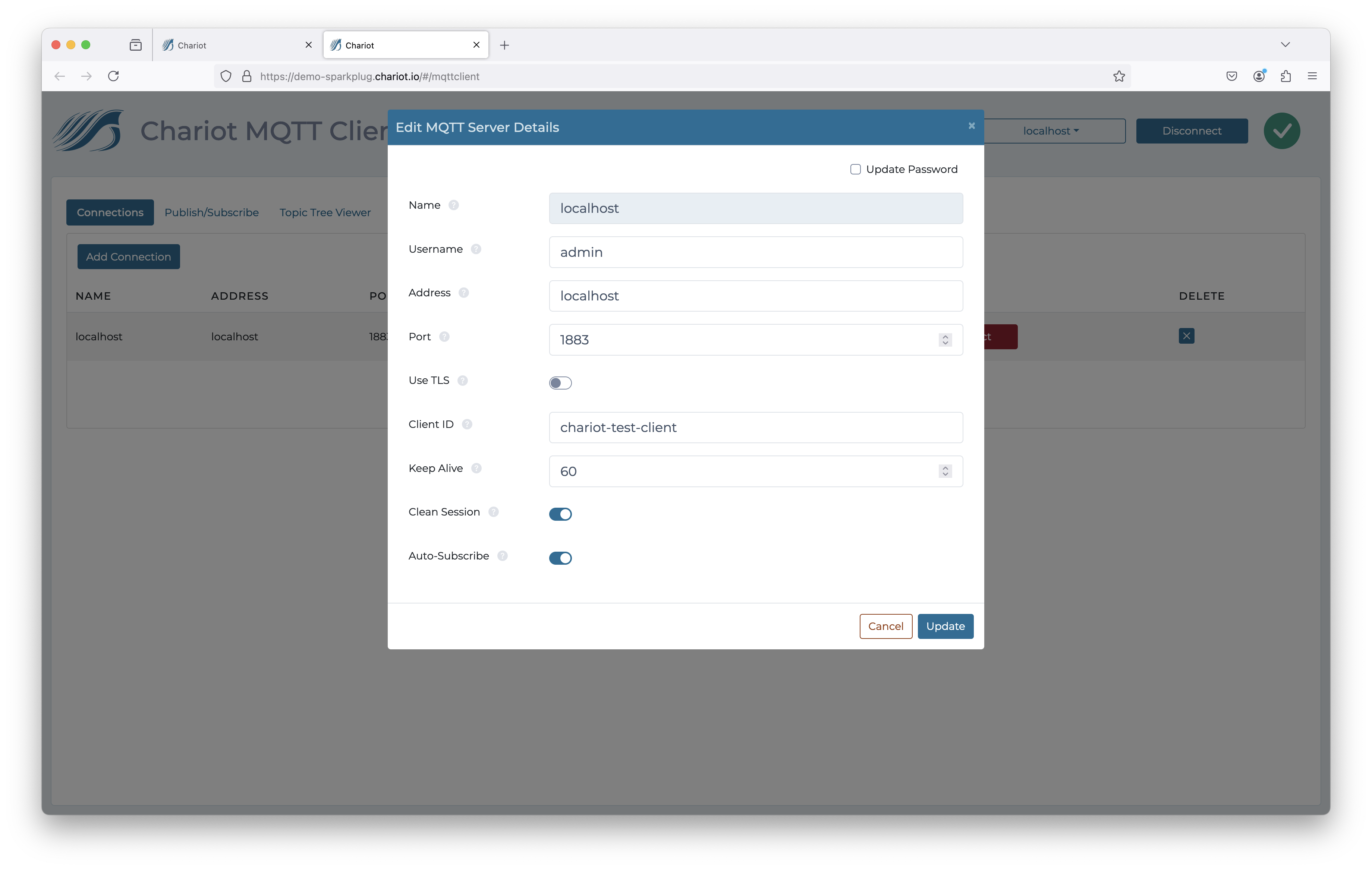
Task: Close the first Chariot browser tab
Action: 308,45
